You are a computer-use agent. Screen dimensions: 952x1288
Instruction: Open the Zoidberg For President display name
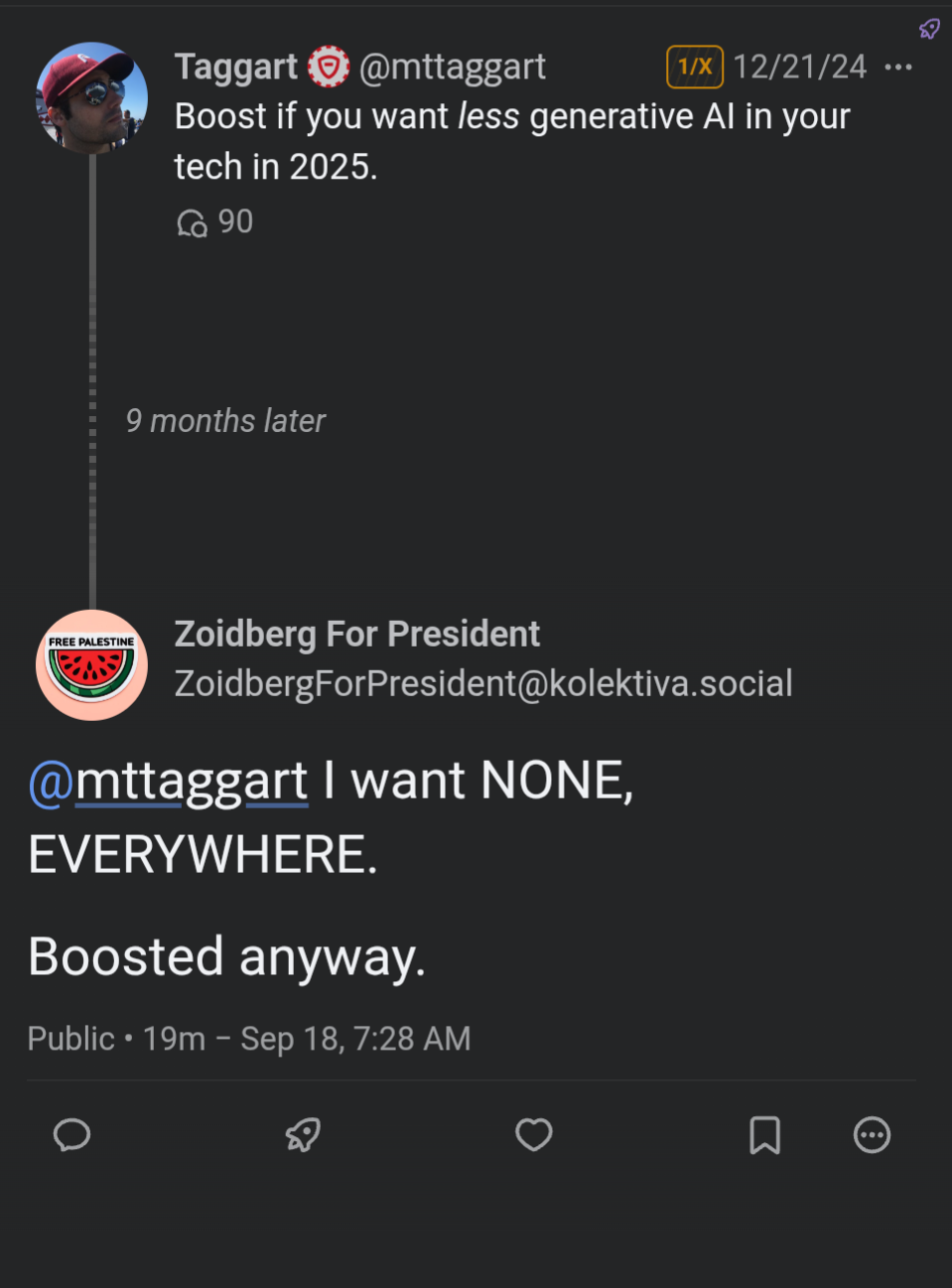click(357, 634)
